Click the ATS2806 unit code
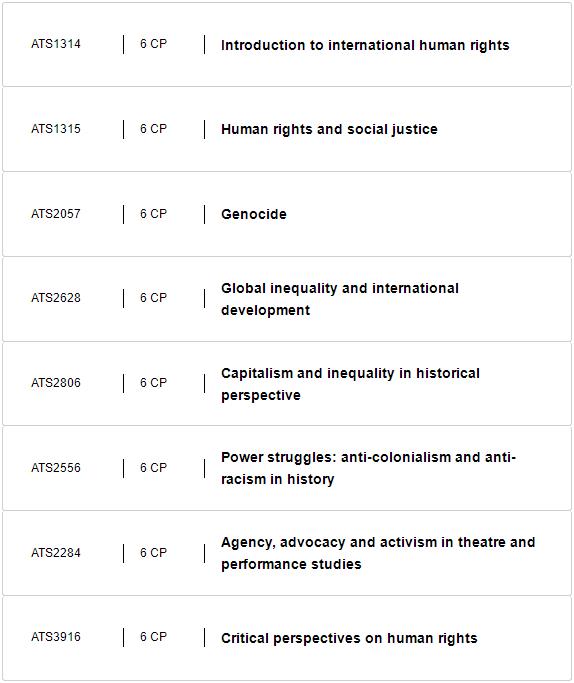This screenshot has height=683, width=574. [x=56, y=383]
